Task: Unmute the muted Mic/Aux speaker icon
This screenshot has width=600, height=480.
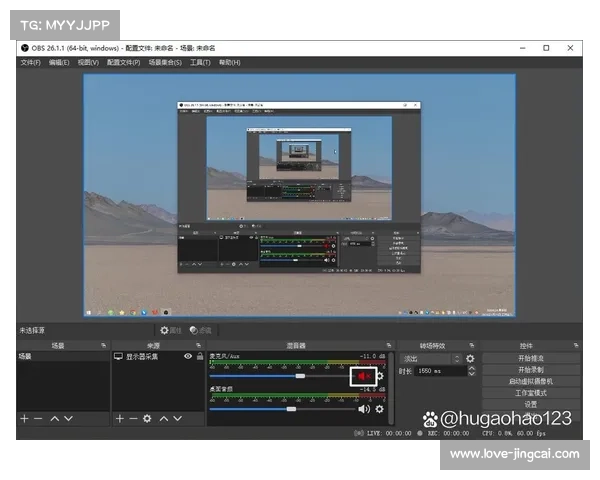Action: point(363,376)
